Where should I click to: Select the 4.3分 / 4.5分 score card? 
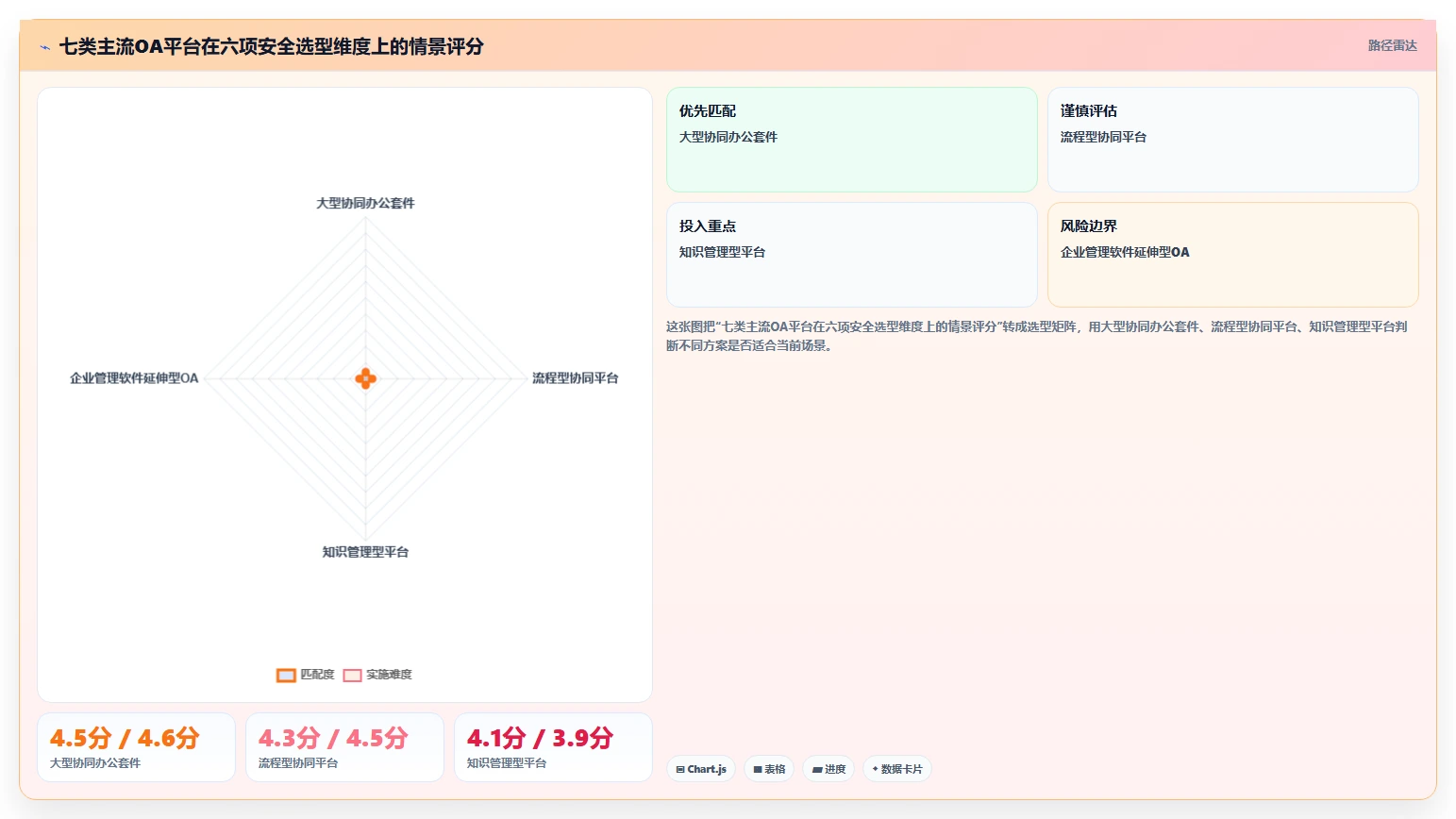(344, 747)
